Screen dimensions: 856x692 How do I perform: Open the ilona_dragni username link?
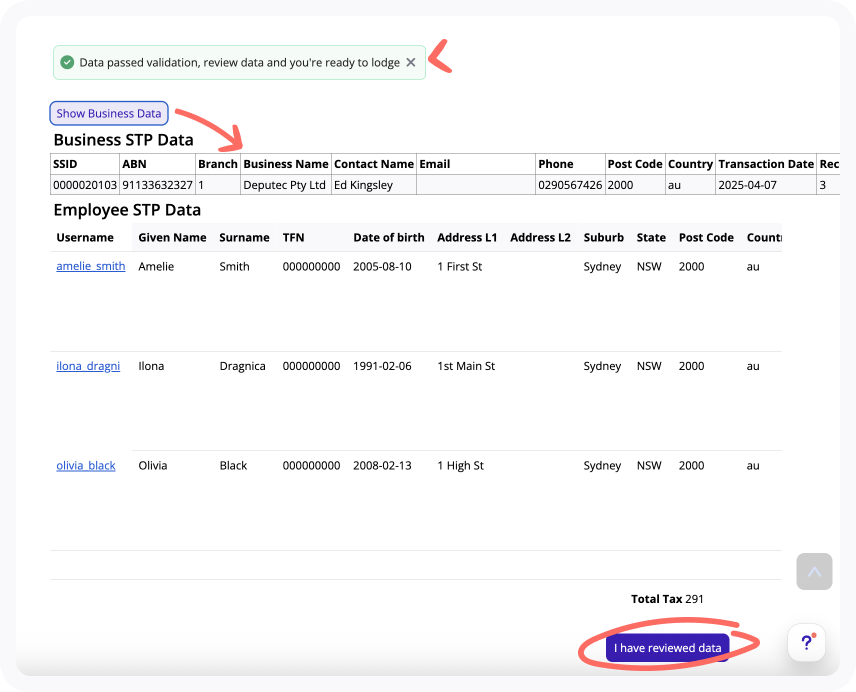(88, 366)
